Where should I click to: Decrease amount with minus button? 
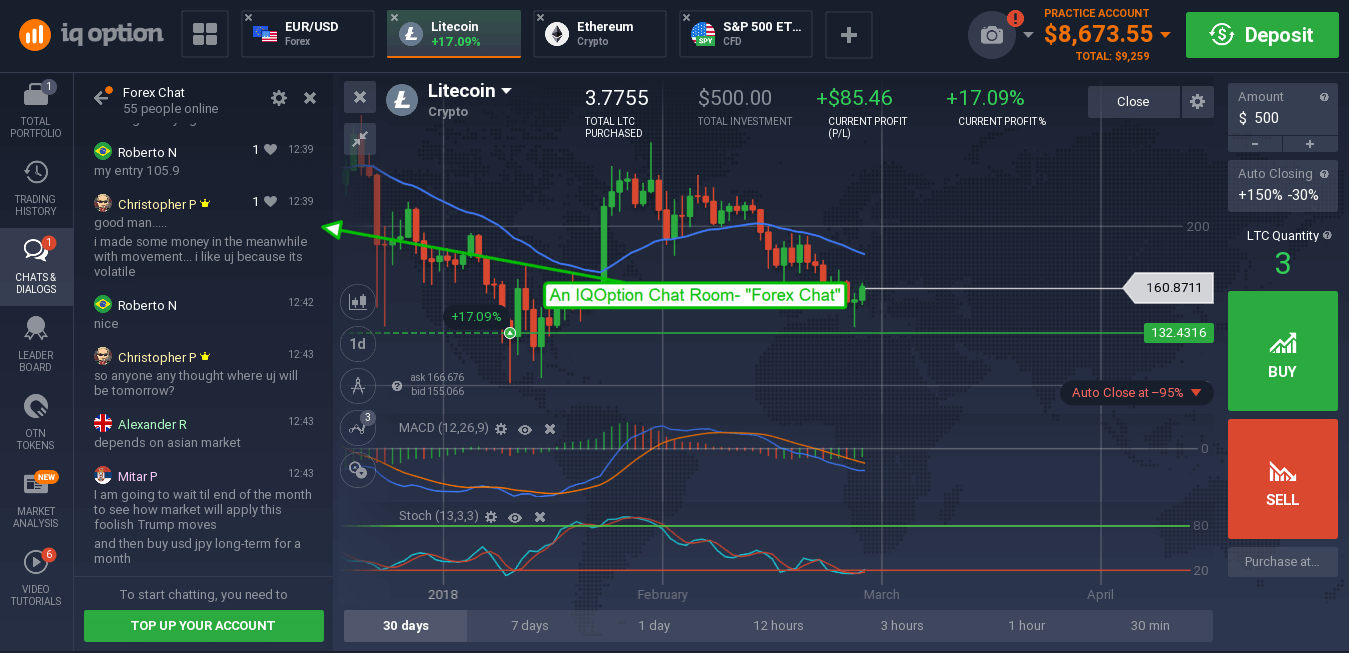(1255, 144)
